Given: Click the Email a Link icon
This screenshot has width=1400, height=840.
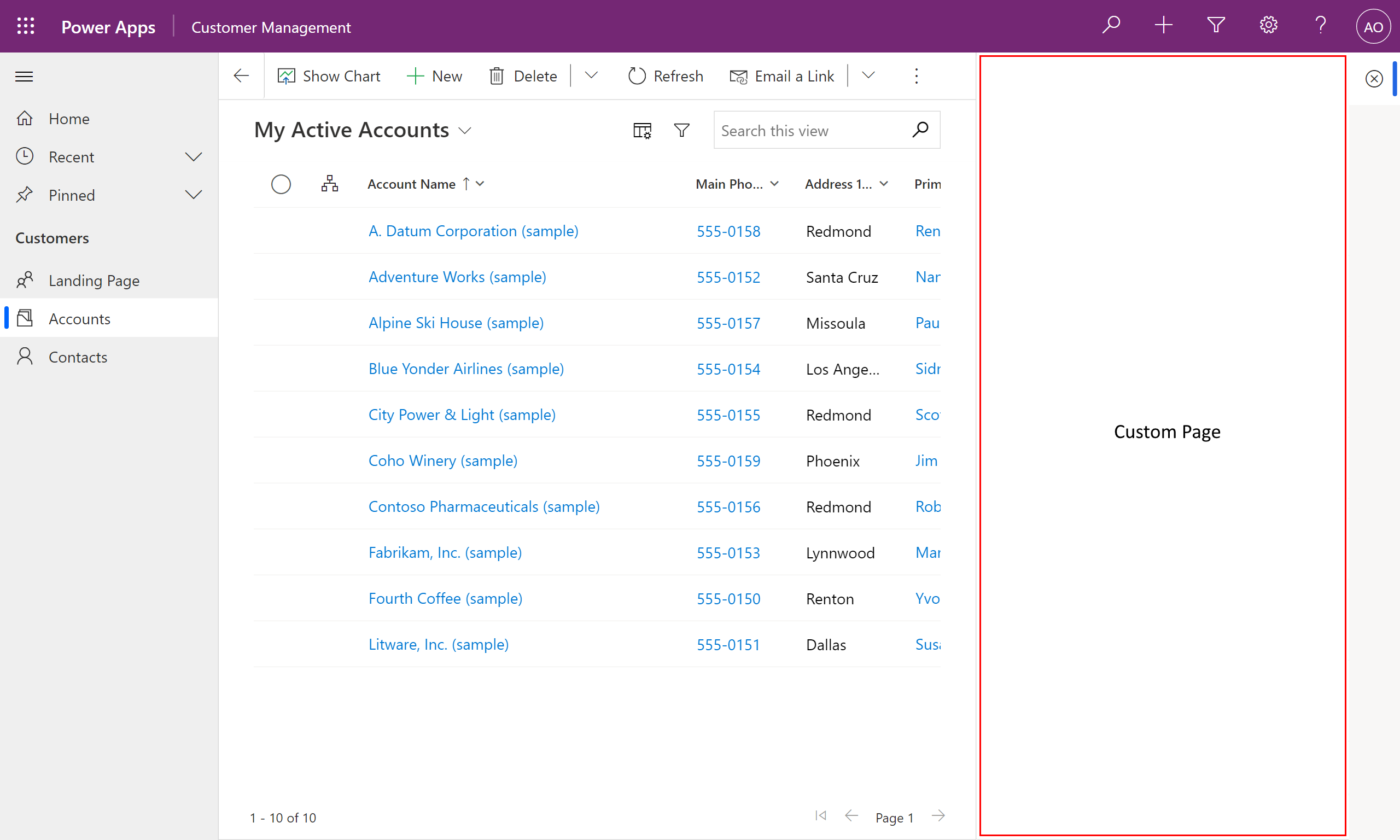Looking at the screenshot, I should [737, 75].
